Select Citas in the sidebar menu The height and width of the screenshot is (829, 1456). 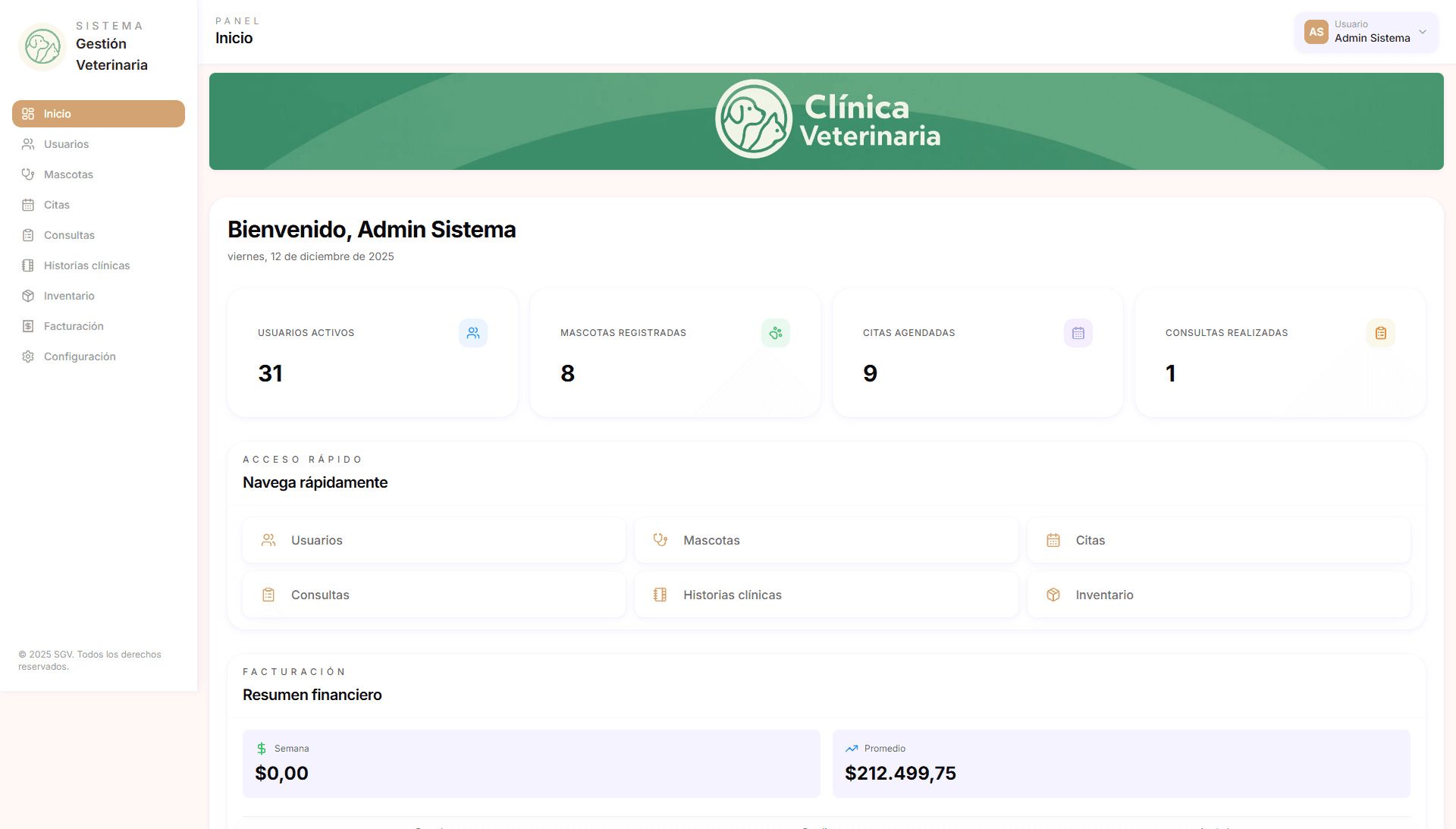[x=57, y=205]
